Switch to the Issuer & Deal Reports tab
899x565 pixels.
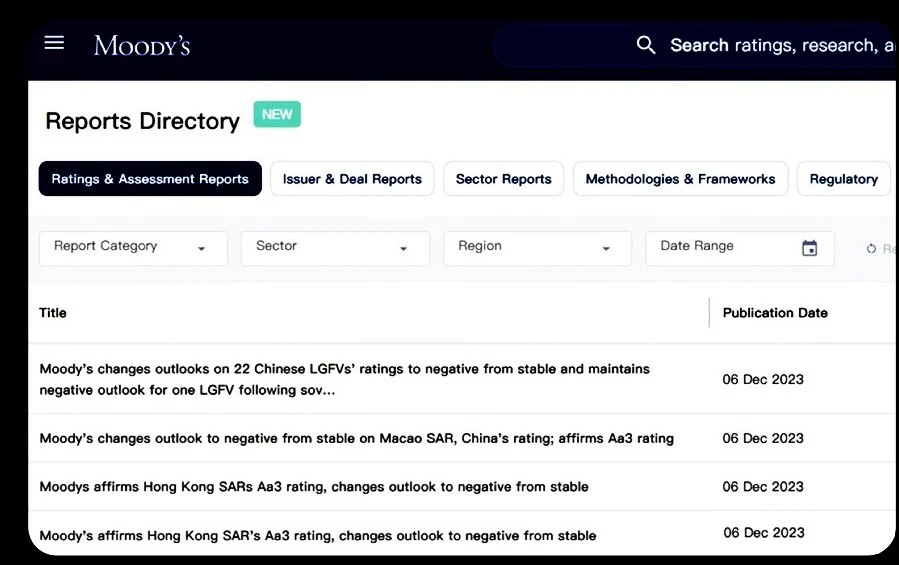pos(352,179)
